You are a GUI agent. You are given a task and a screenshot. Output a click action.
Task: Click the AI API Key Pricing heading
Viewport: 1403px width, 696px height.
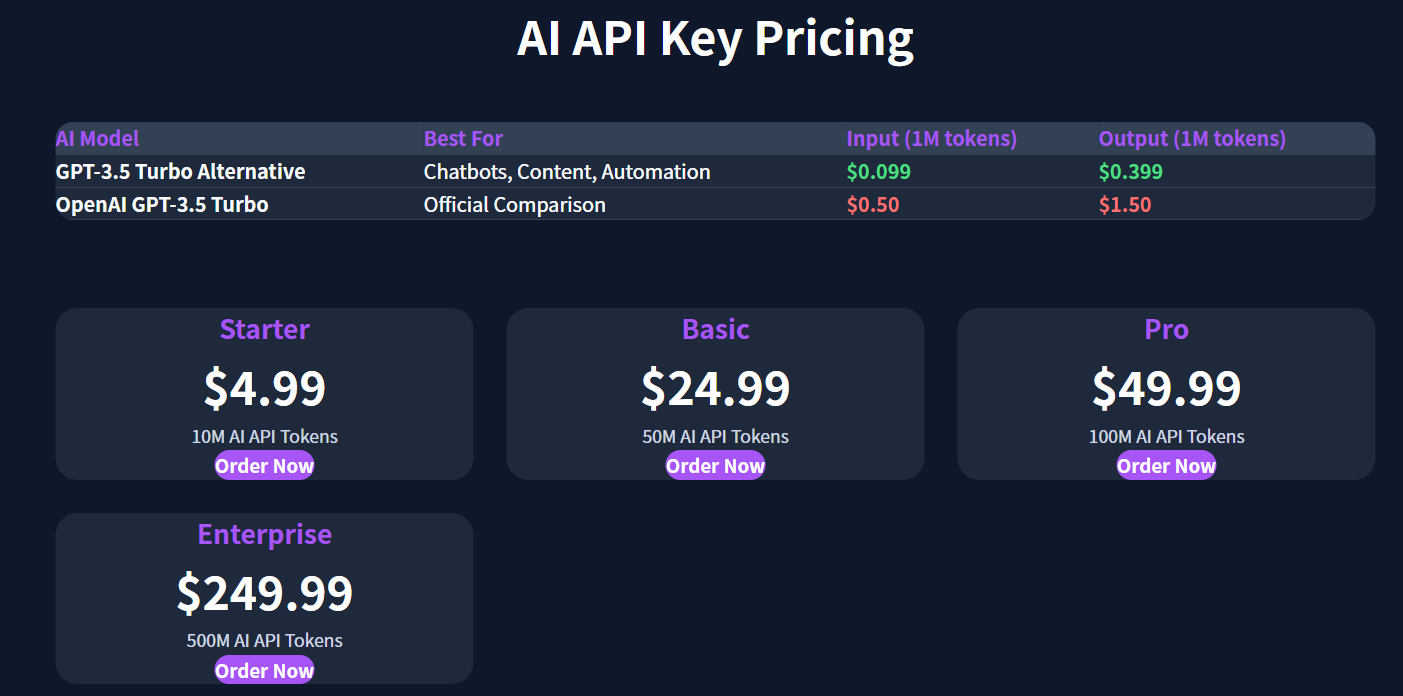(x=715, y=39)
